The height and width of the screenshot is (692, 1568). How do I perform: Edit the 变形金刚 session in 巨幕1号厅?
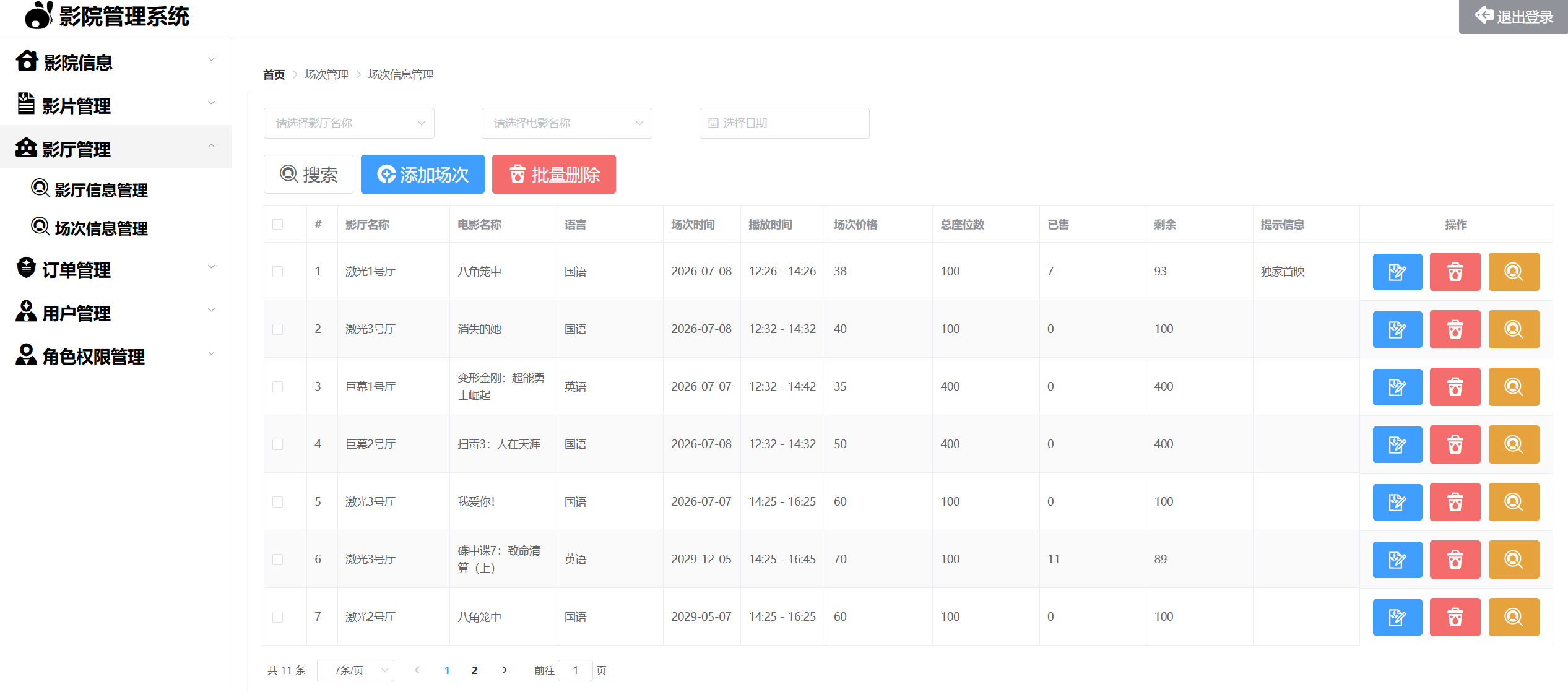[1397, 387]
